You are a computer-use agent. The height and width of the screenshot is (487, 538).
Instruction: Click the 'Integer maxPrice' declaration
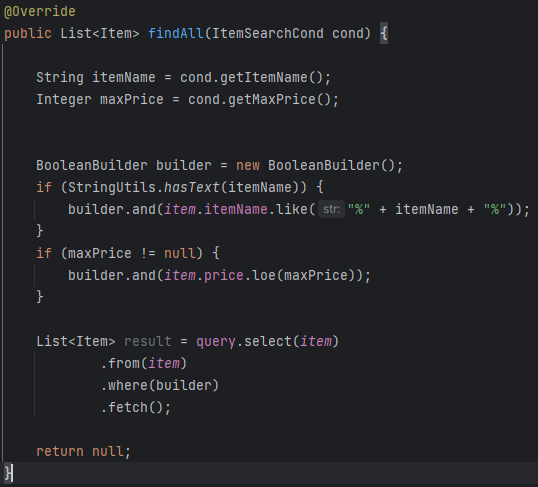point(100,100)
